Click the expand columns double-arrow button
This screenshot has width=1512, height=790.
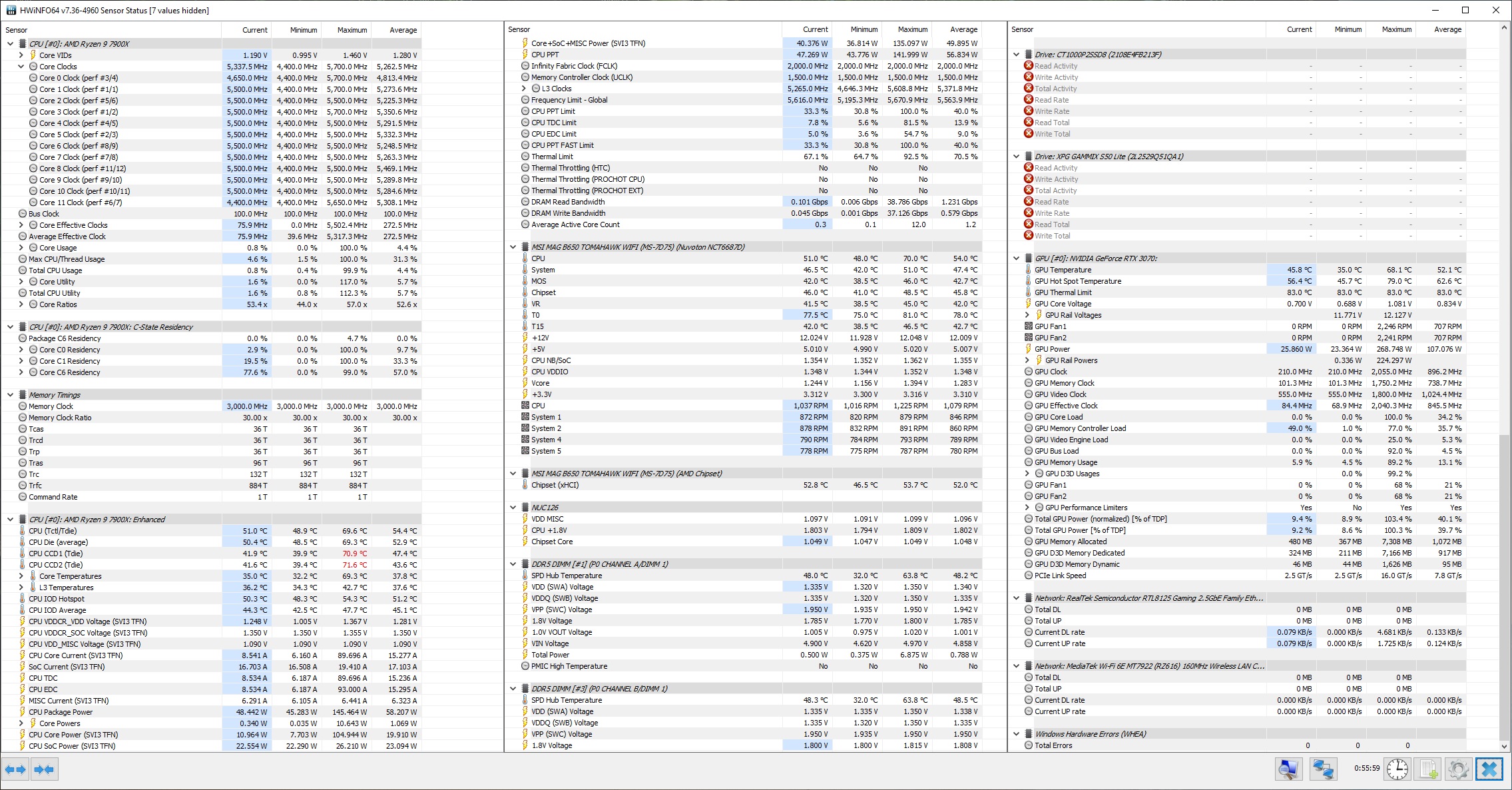(x=15, y=769)
